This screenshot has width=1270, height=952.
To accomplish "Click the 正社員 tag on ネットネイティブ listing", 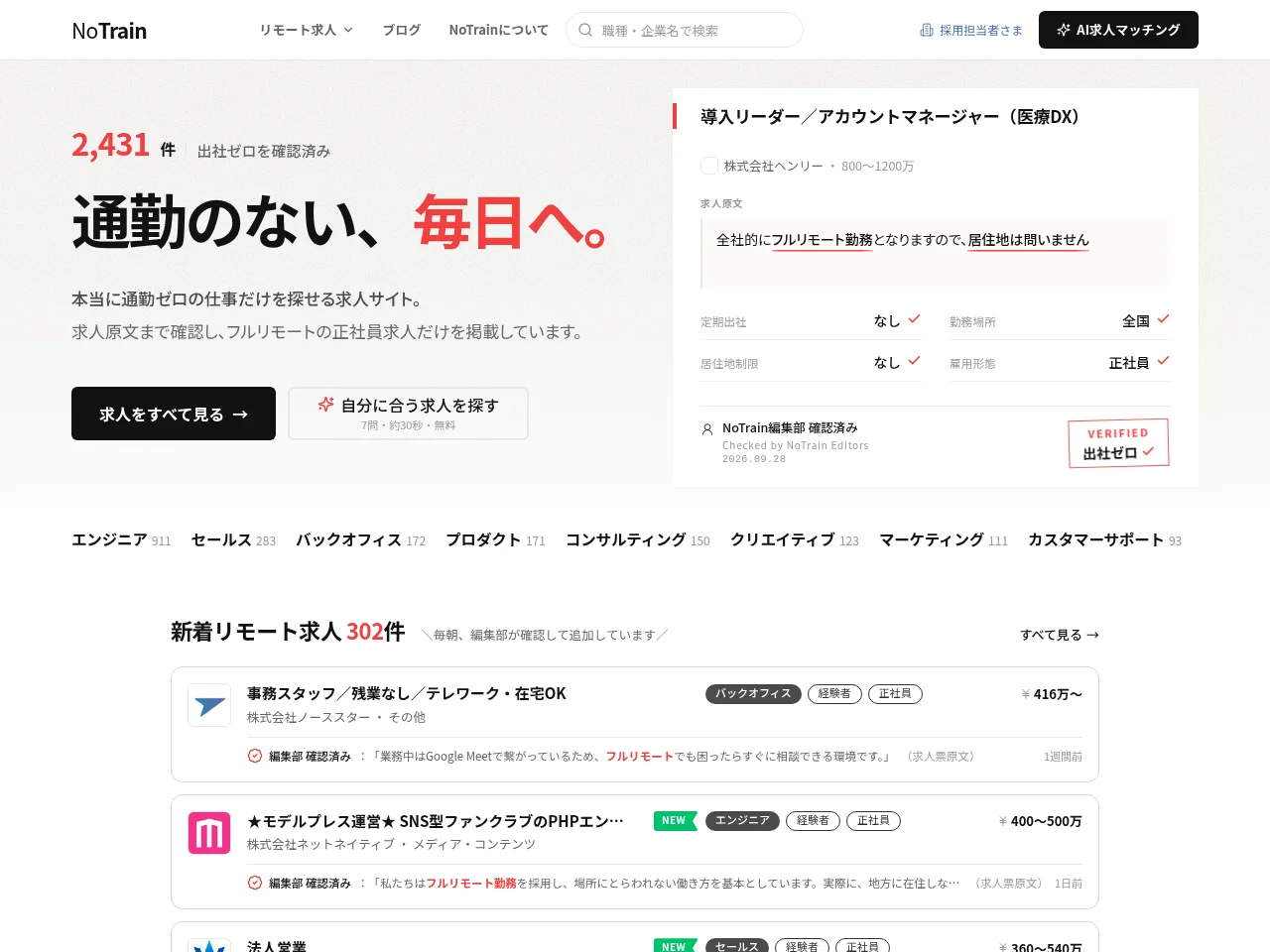I will tap(873, 820).
